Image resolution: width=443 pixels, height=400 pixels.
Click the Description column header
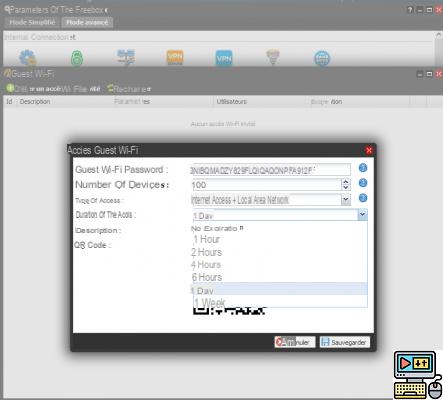click(35, 101)
